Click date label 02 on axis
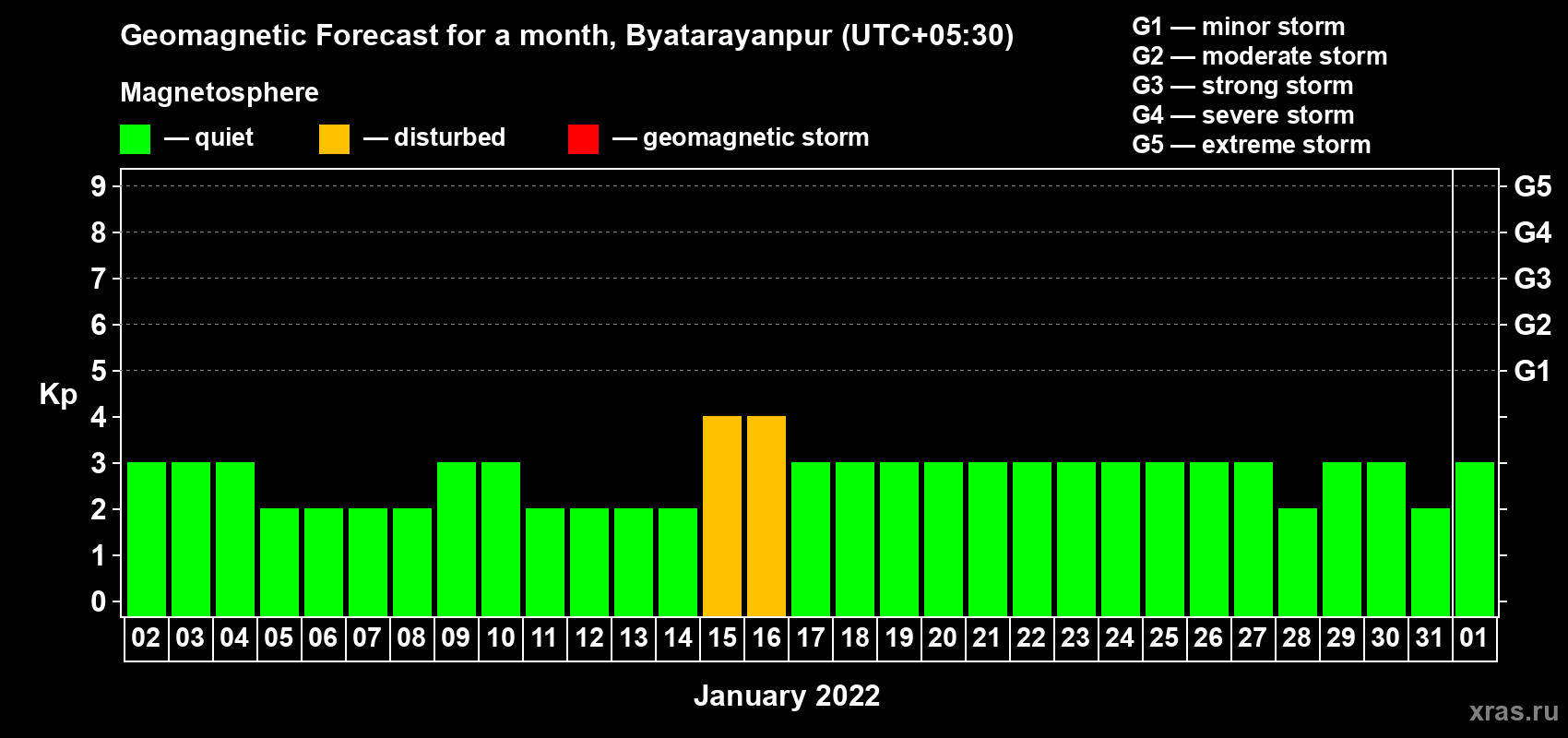 [146, 637]
